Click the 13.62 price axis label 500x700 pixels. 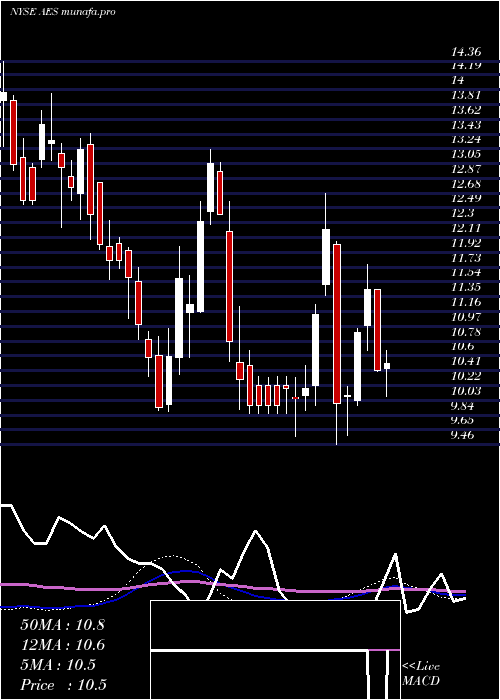click(x=466, y=110)
